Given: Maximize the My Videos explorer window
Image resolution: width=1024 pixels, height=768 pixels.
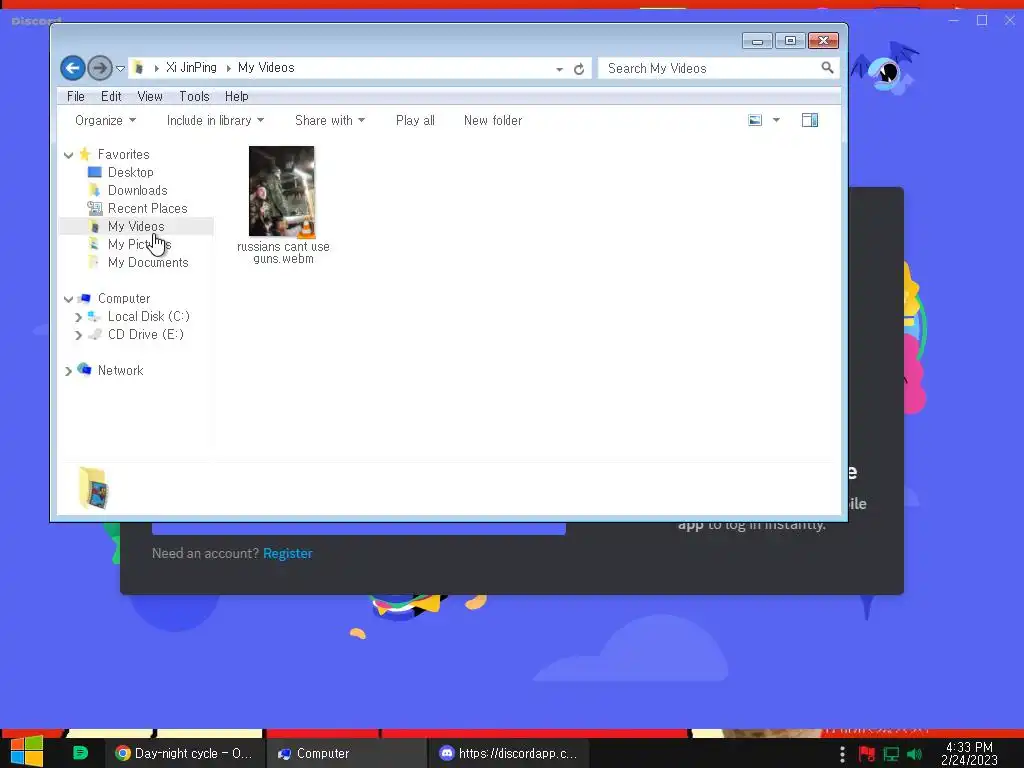Looking at the screenshot, I should point(790,41).
